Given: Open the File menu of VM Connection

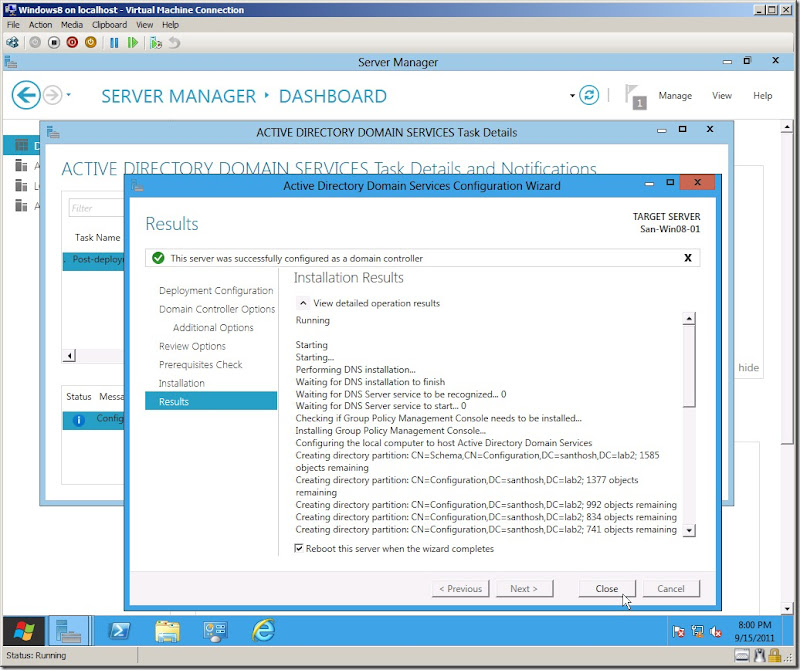Looking at the screenshot, I should pos(13,24).
